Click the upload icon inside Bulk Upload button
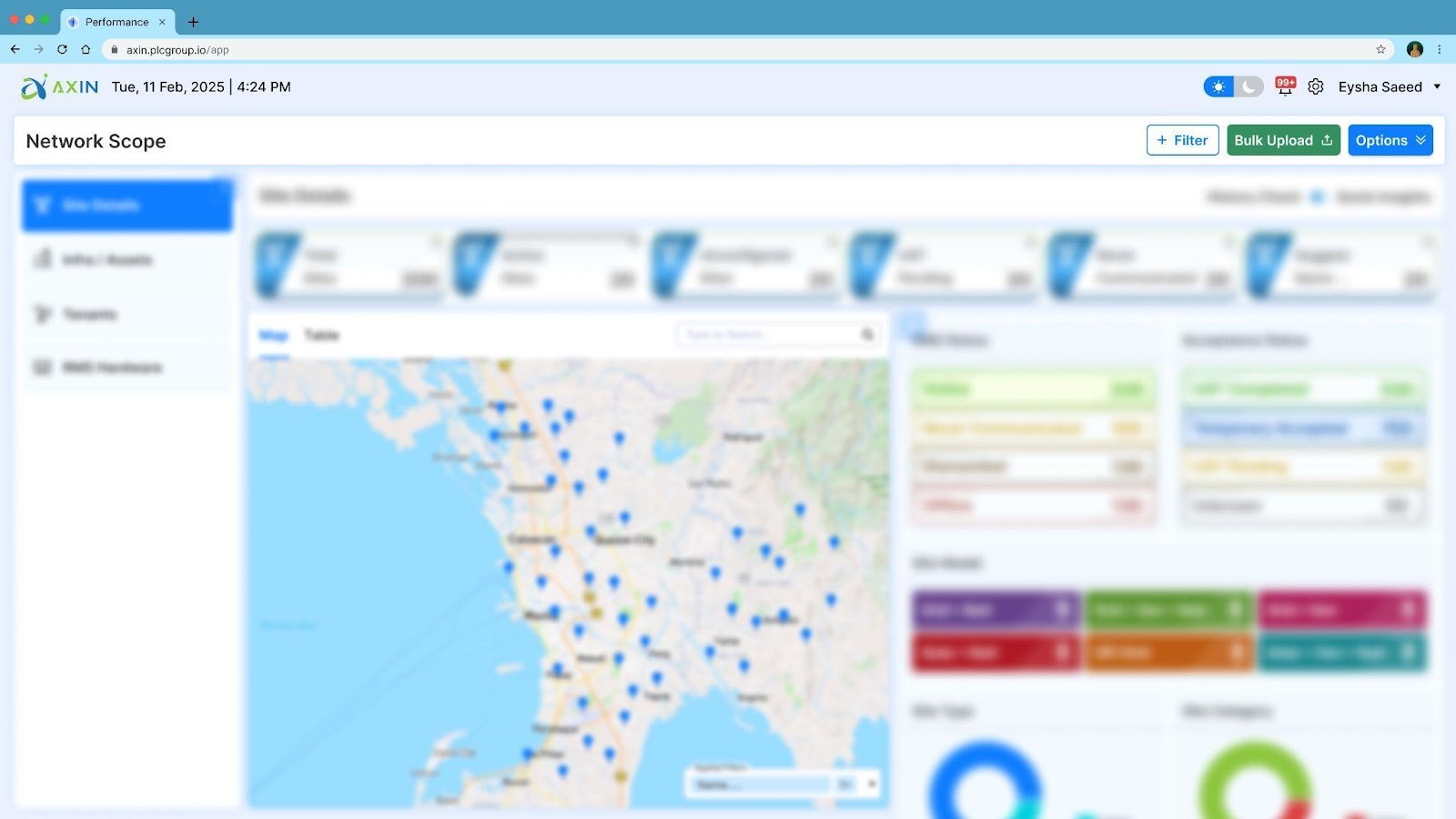The image size is (1456, 819). [1327, 140]
